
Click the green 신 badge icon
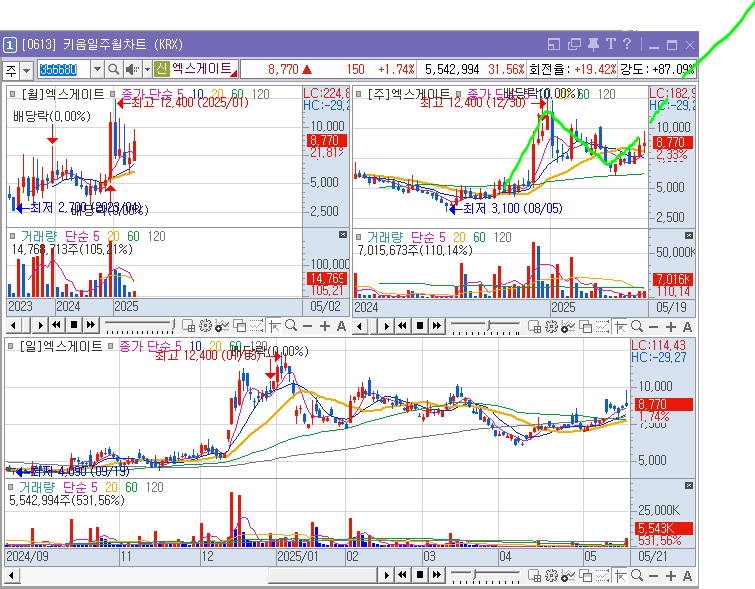(x=161, y=69)
